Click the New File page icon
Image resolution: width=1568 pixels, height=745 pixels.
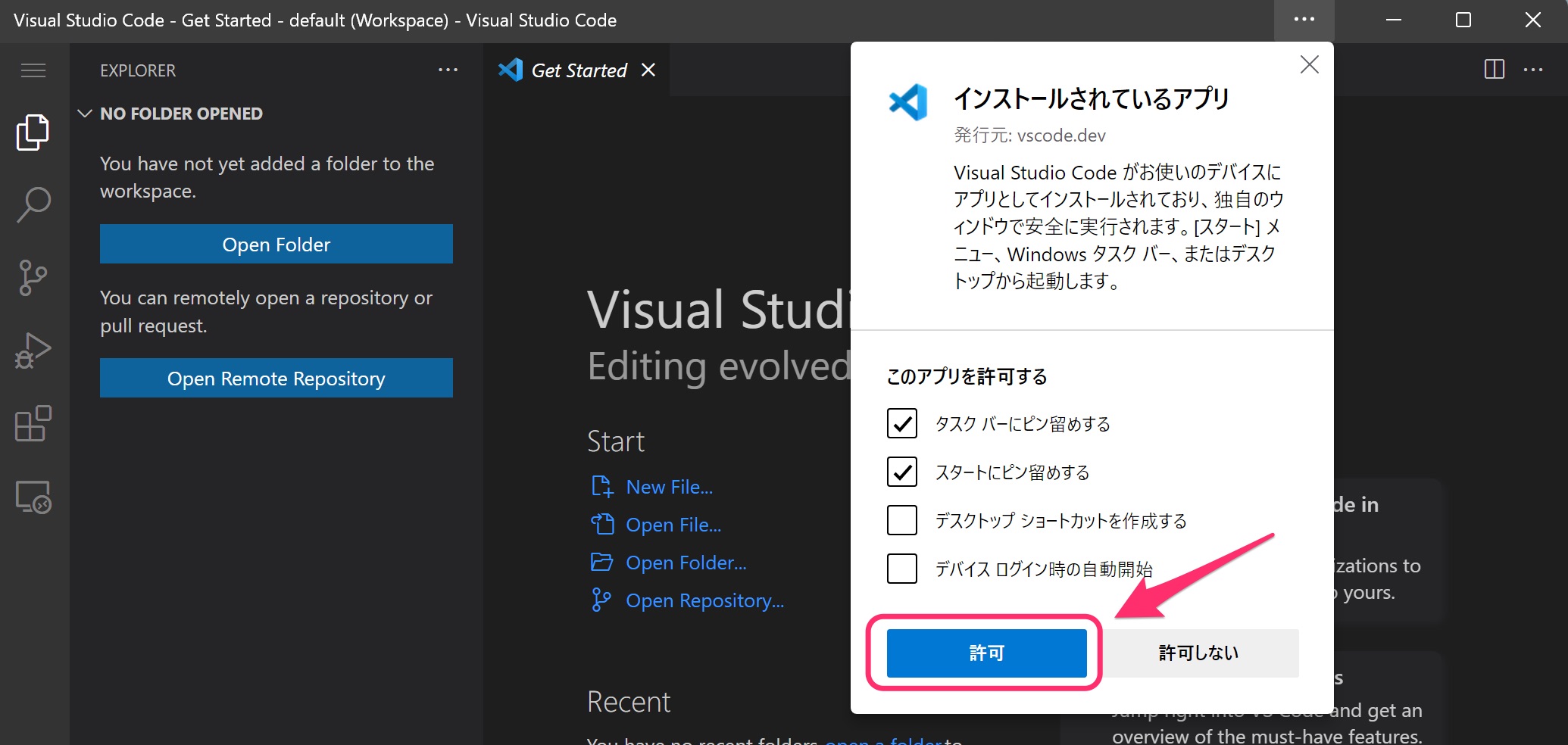pyautogui.click(x=601, y=486)
